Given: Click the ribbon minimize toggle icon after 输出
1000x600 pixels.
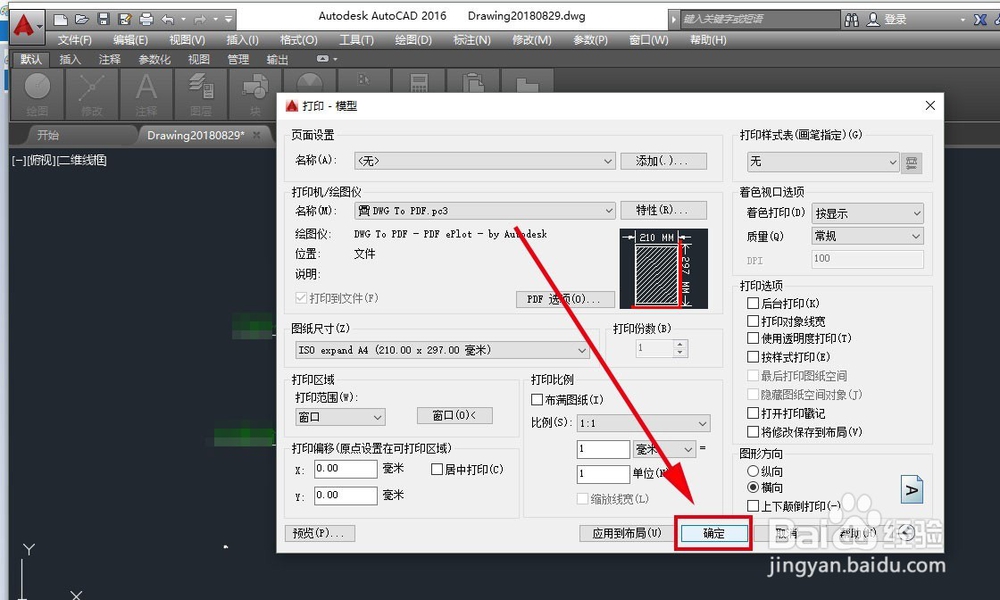Looking at the screenshot, I should click(x=323, y=59).
